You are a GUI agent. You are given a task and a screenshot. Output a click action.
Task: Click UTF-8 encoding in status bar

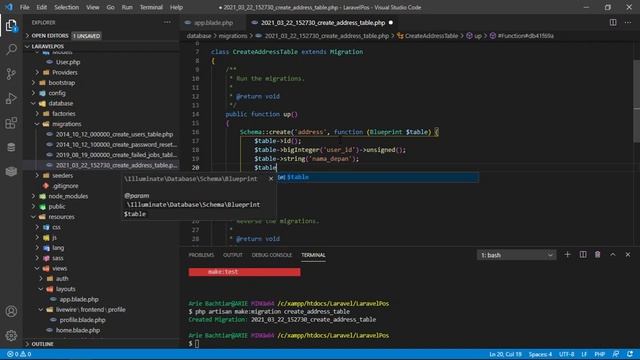tap(567, 354)
